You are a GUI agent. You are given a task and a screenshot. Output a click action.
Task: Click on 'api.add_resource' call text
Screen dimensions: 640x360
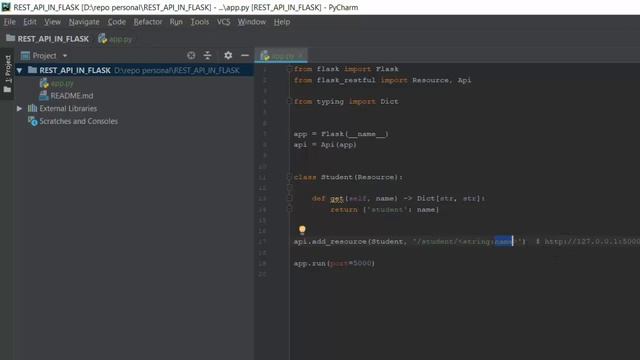tap(330, 242)
